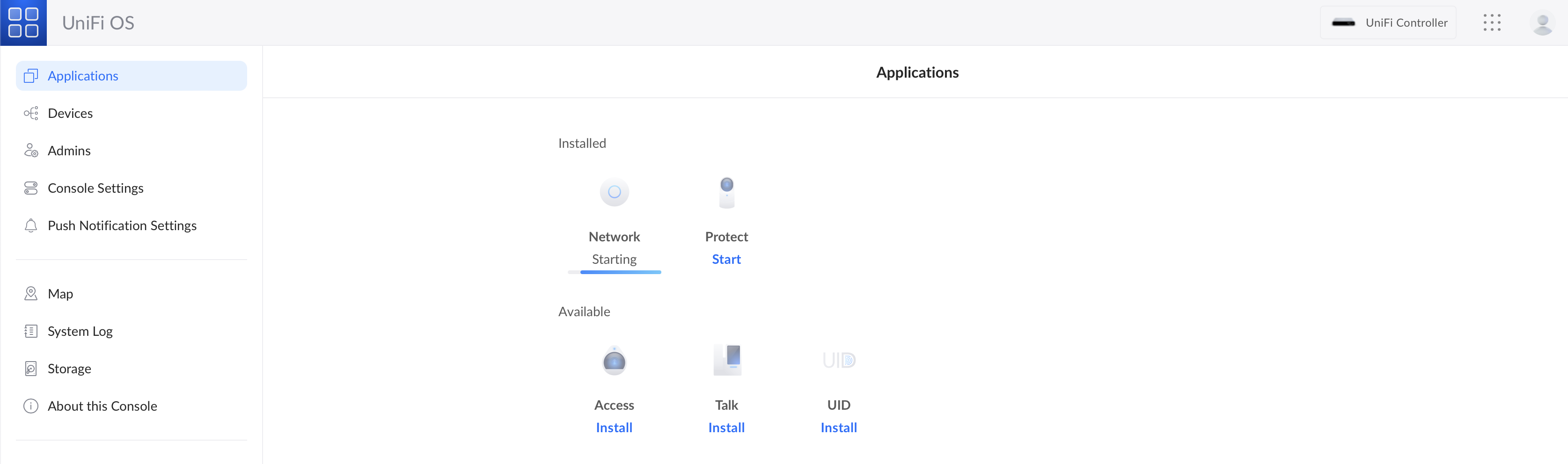The height and width of the screenshot is (464, 1568).
Task: Open the Admins section
Action: tap(69, 151)
